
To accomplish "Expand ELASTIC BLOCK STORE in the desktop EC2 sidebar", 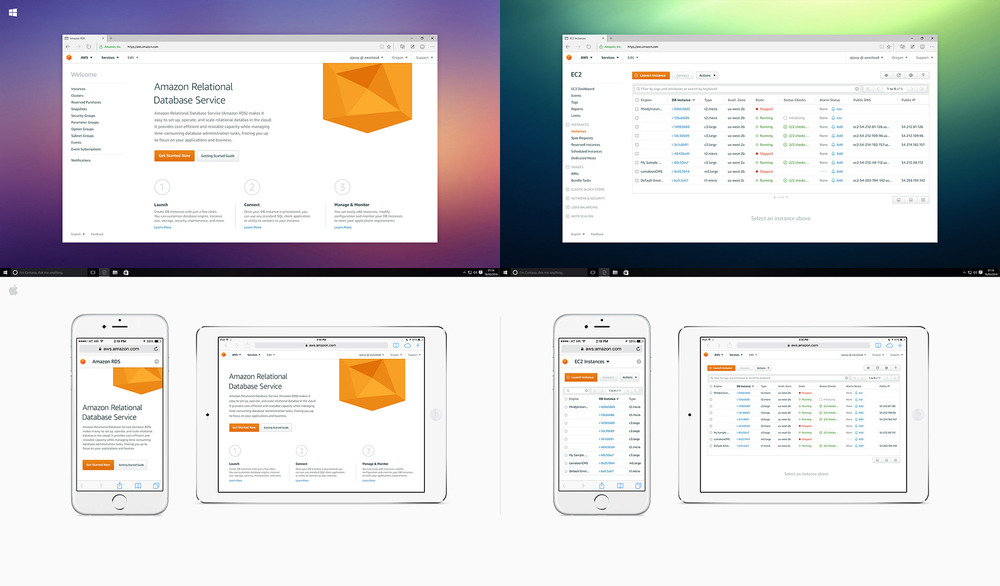I will point(568,189).
